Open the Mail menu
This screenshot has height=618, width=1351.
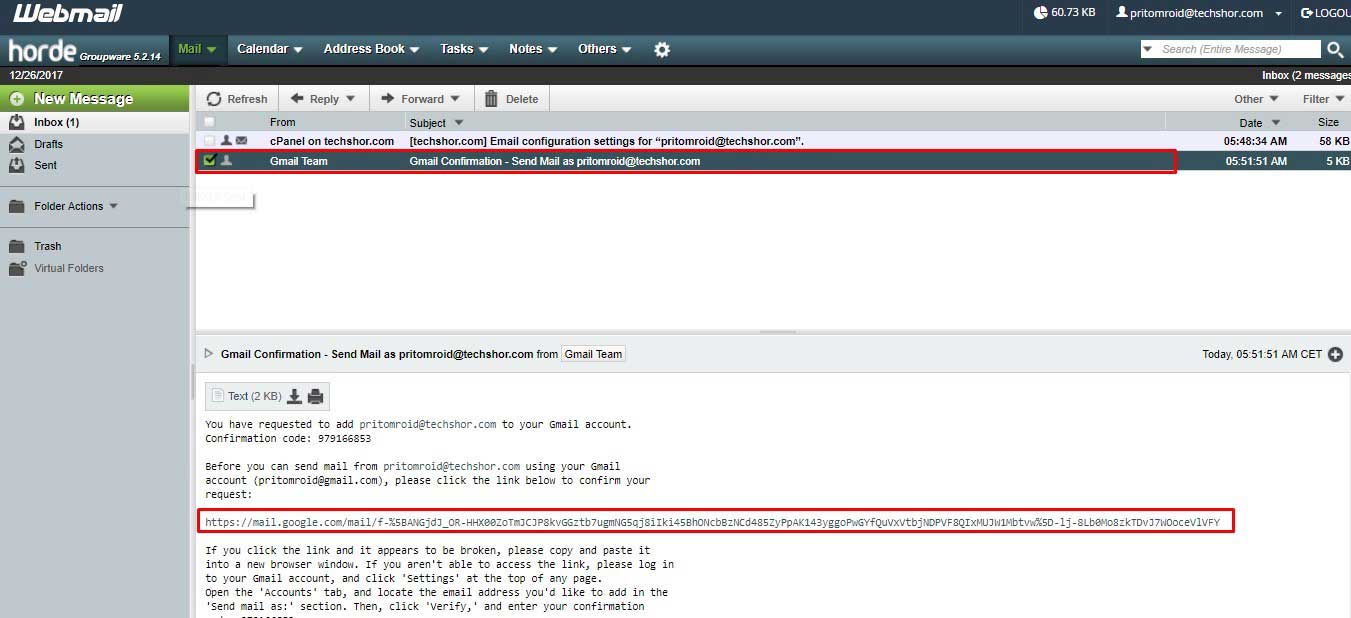pos(197,49)
